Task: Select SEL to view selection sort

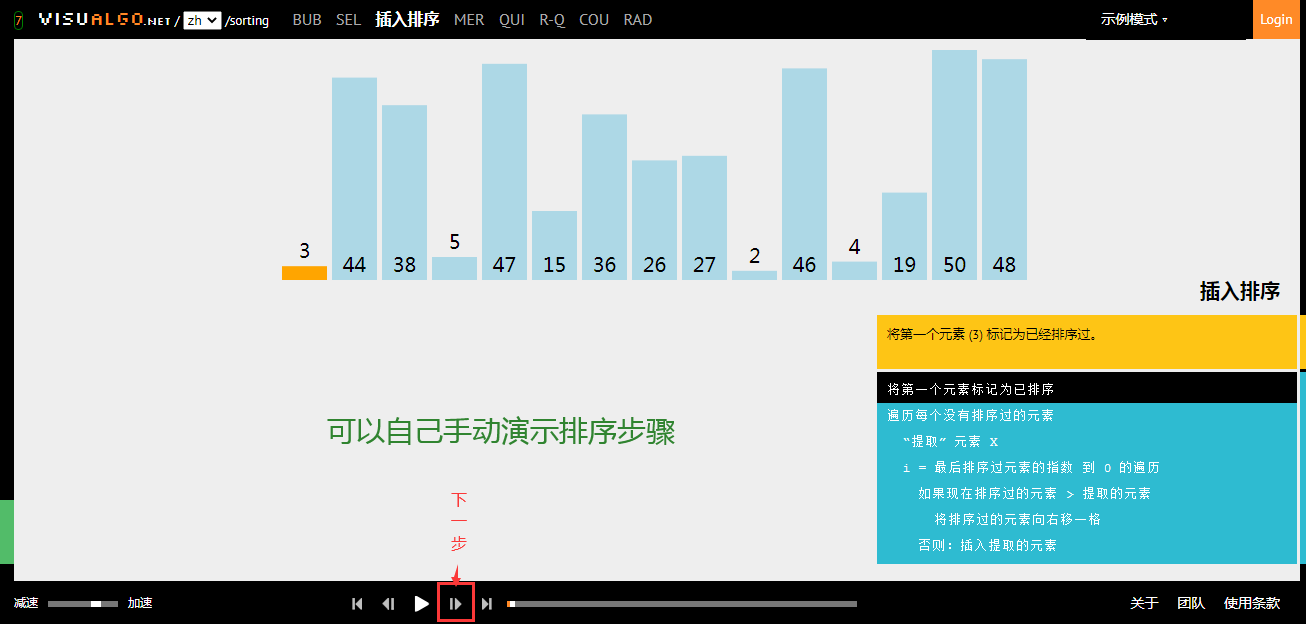Action: tap(348, 19)
